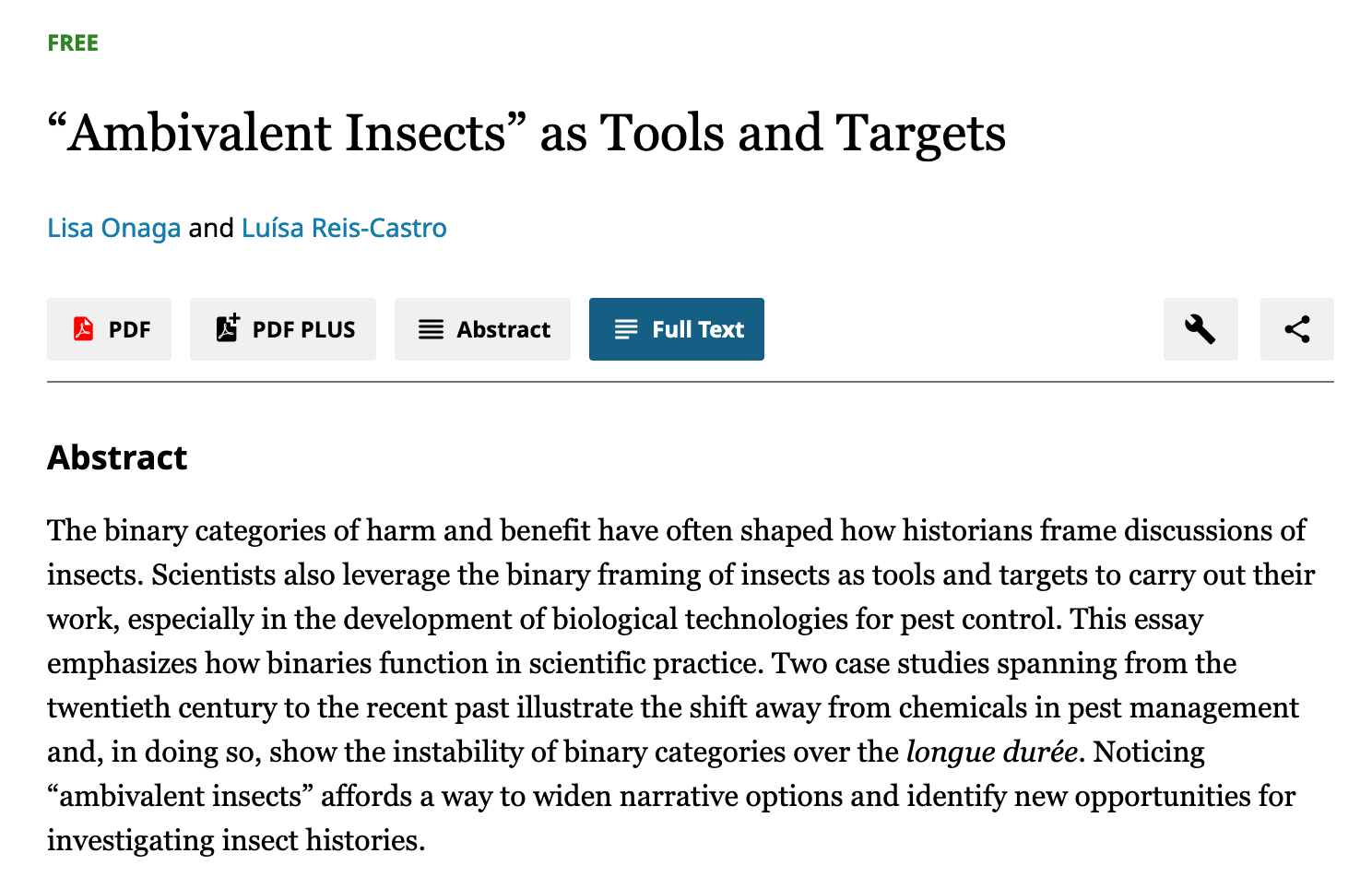Click the PDF PLUS document icon
Screen dimensions: 1372x889
(x=227, y=328)
